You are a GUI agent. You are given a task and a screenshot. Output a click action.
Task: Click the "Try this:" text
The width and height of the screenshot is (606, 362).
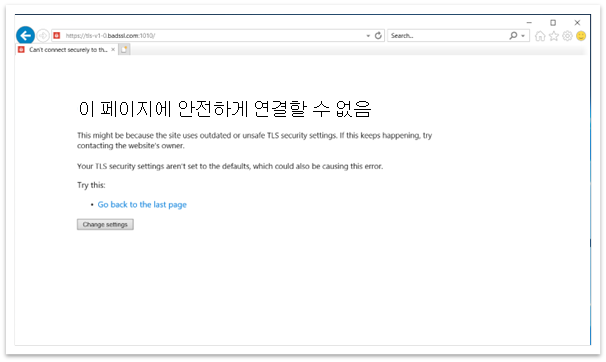tap(91, 185)
